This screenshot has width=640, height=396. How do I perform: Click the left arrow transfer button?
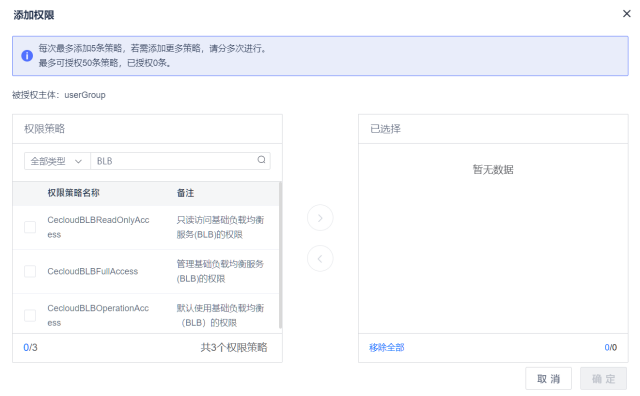point(320,258)
